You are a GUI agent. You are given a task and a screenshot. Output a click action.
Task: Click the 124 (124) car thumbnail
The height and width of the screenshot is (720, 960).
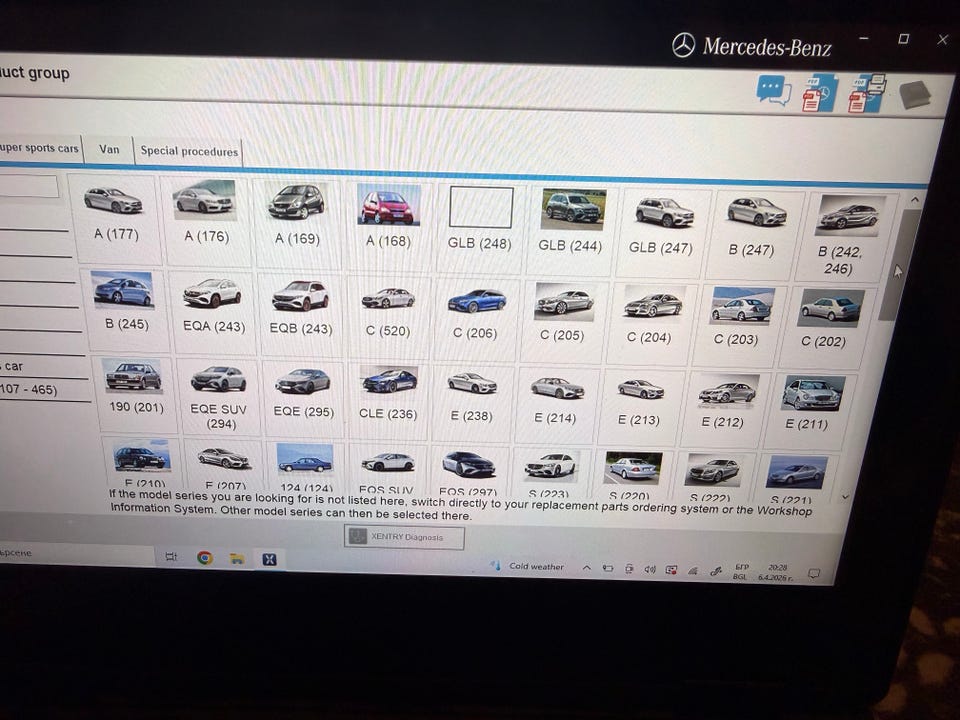tap(305, 459)
